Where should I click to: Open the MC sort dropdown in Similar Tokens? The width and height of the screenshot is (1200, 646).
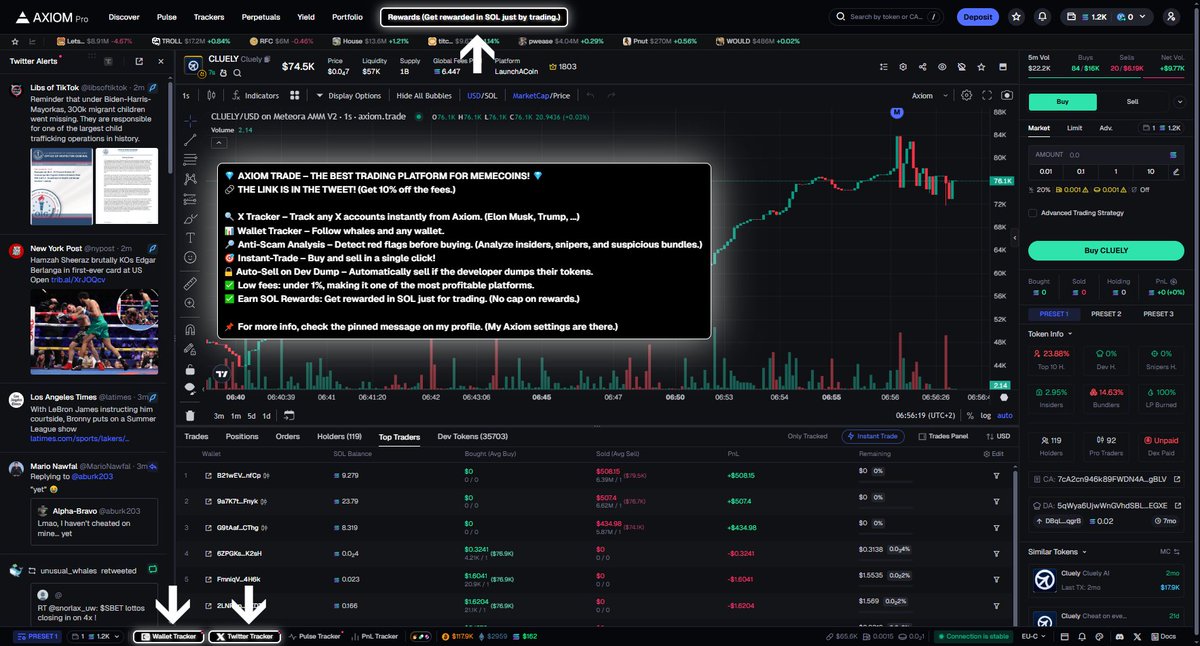point(1168,551)
